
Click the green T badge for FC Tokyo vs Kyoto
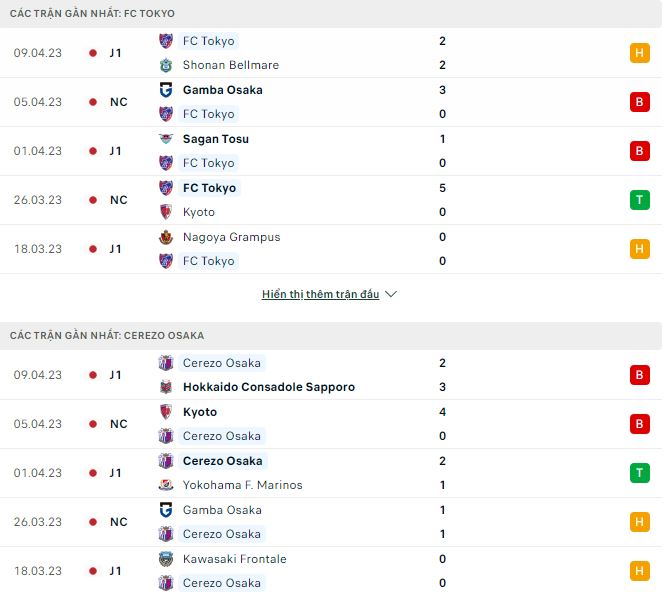click(x=639, y=200)
